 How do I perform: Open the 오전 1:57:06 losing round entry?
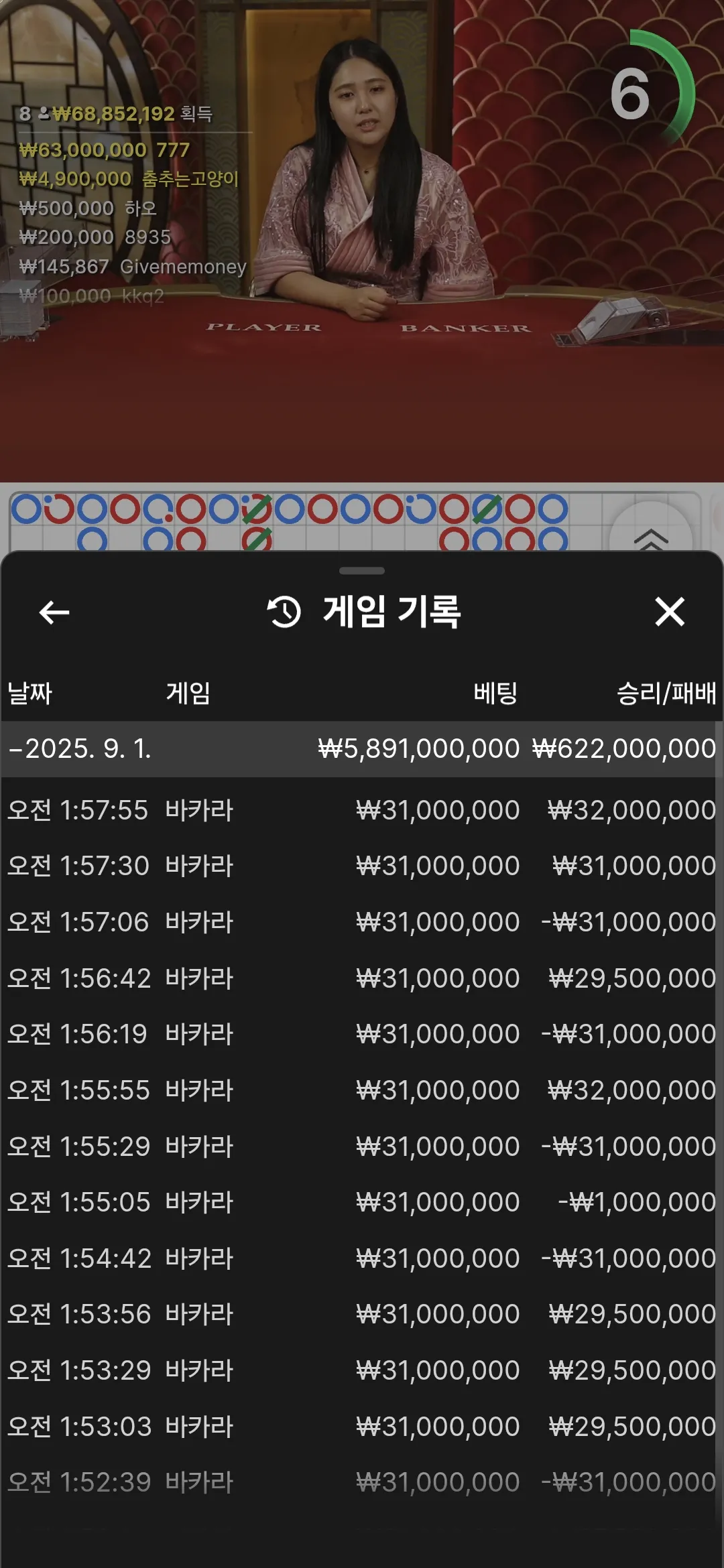[362, 922]
